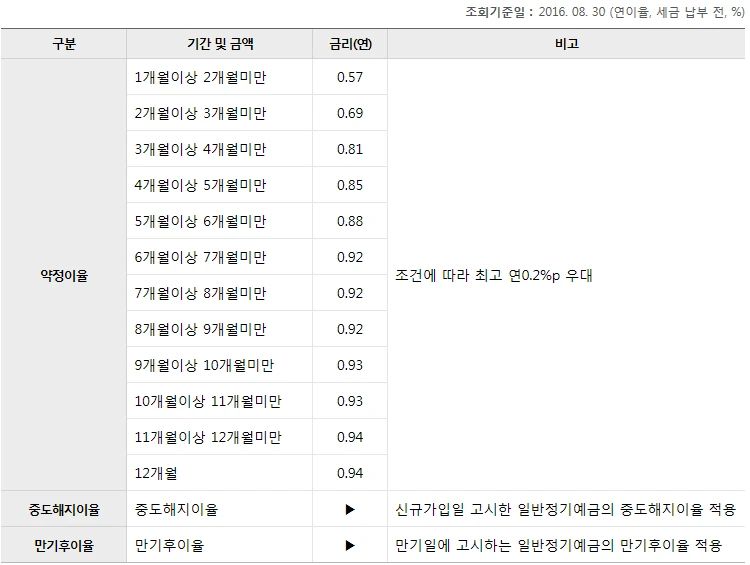This screenshot has width=750, height=565.
Task: Select the 만기일에 고시하는 일반정기예금 note
Action: pos(559,545)
